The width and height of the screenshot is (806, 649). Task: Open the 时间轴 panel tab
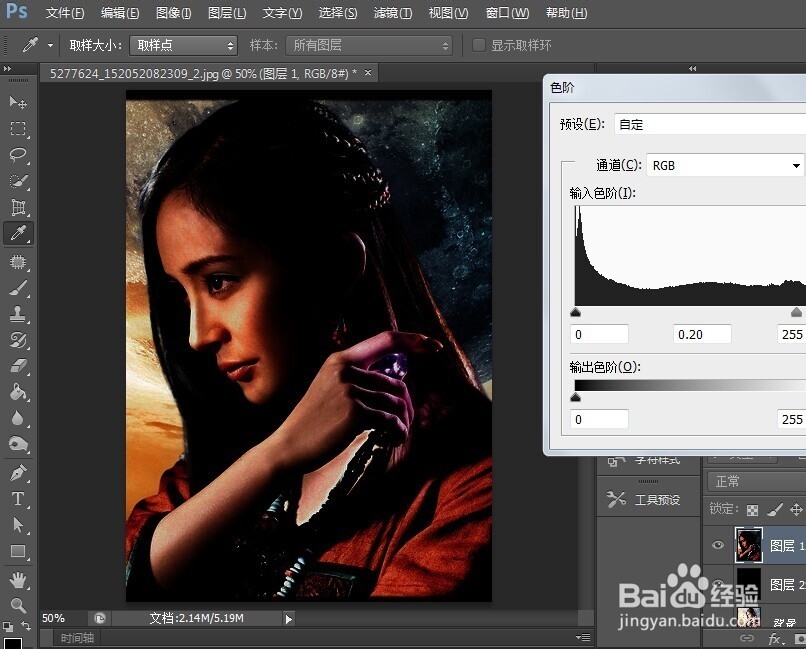(x=77, y=638)
